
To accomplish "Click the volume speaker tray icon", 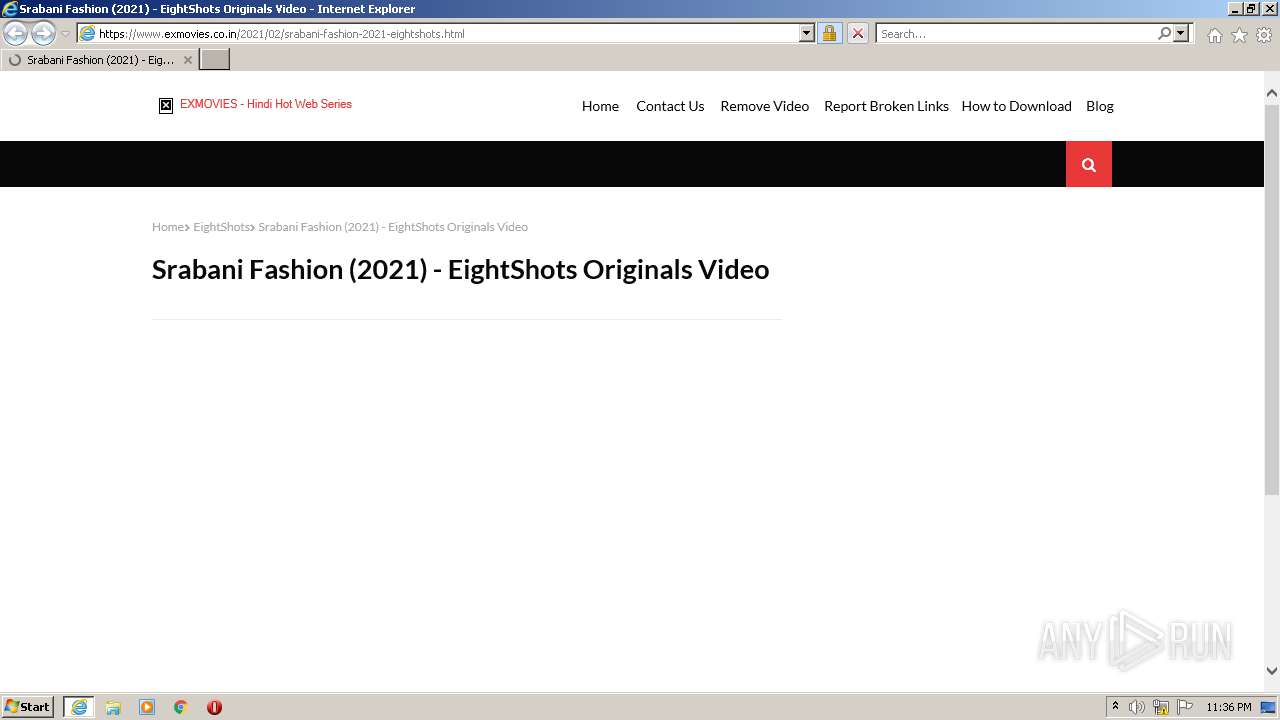I will [x=1136, y=707].
